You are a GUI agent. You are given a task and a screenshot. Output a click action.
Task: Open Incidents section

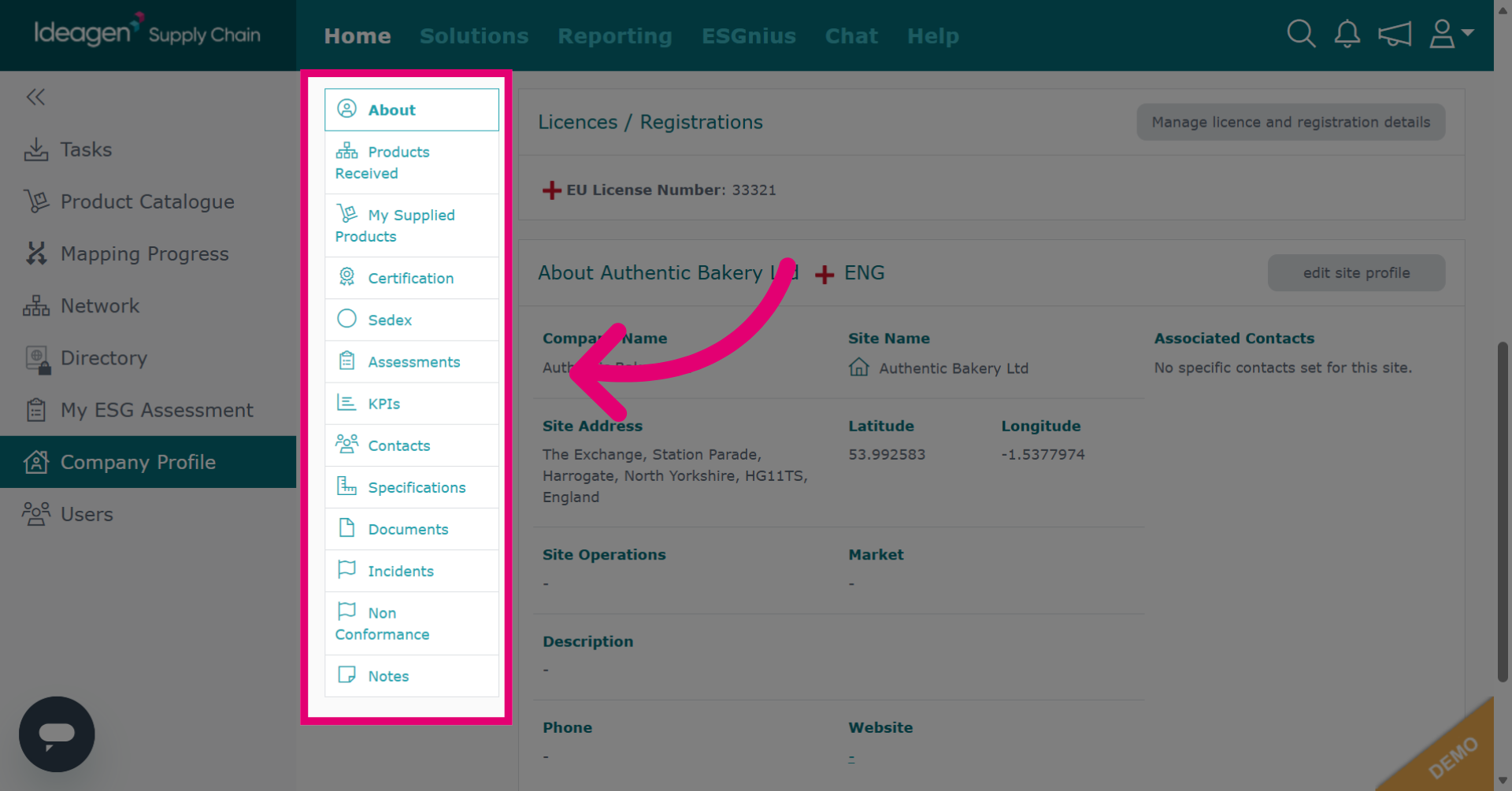pyautogui.click(x=412, y=571)
